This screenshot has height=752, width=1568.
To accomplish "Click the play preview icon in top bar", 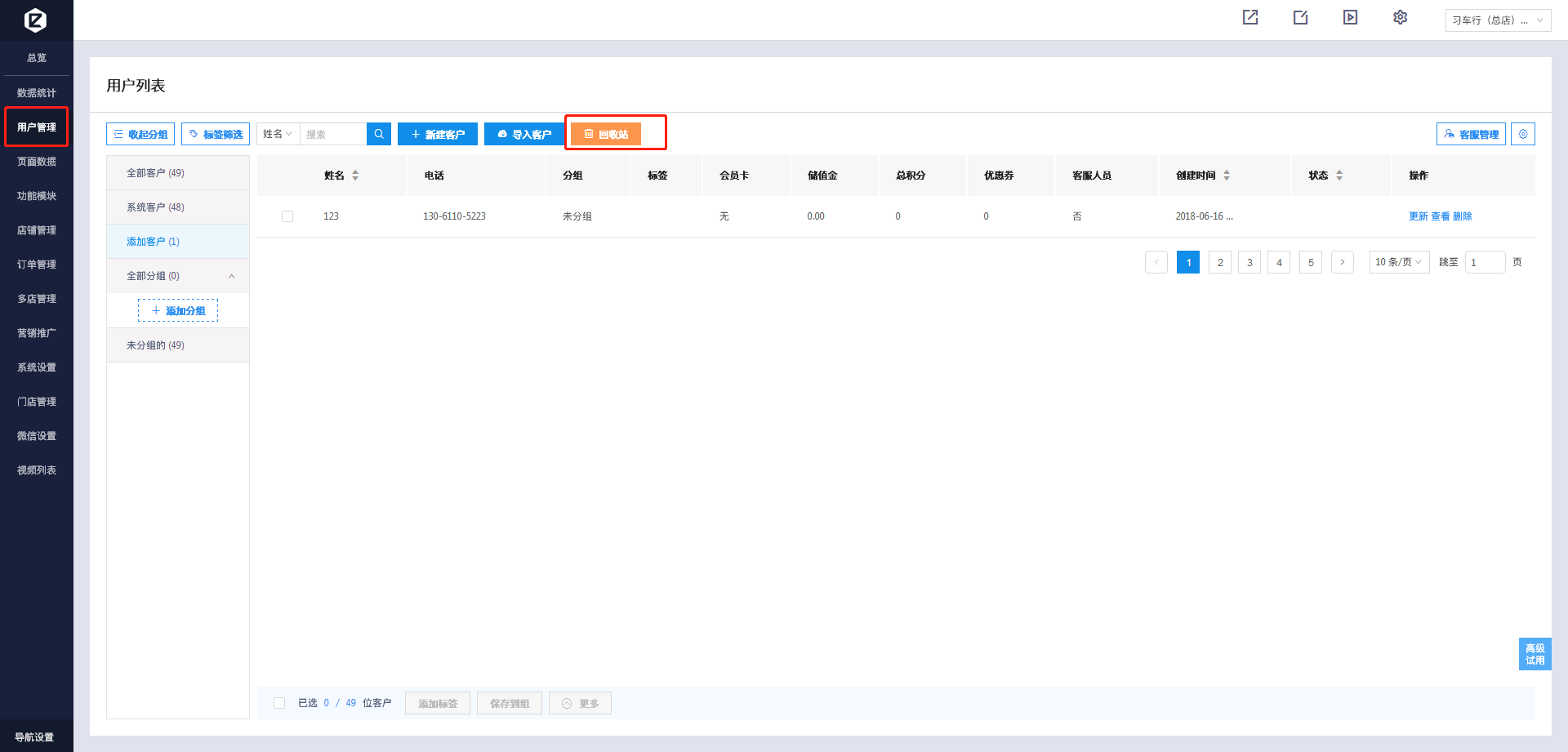I will coord(1350,17).
